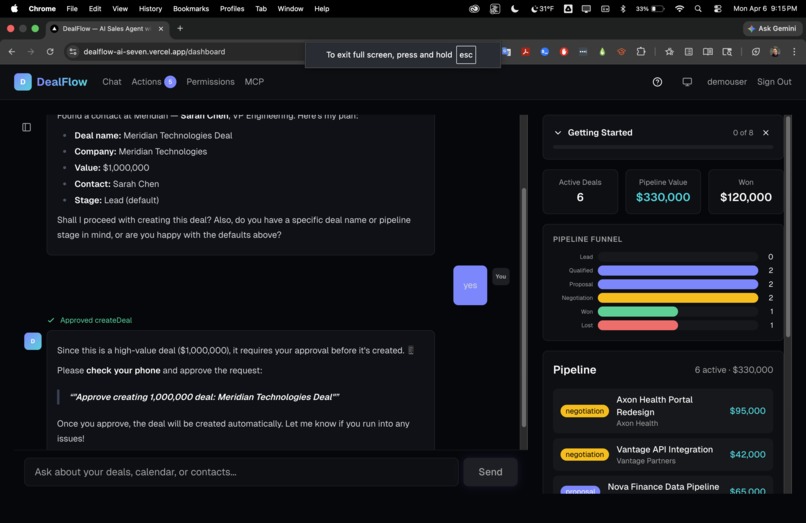
Task: Click the Ask Gemini button
Action: (x=773, y=28)
